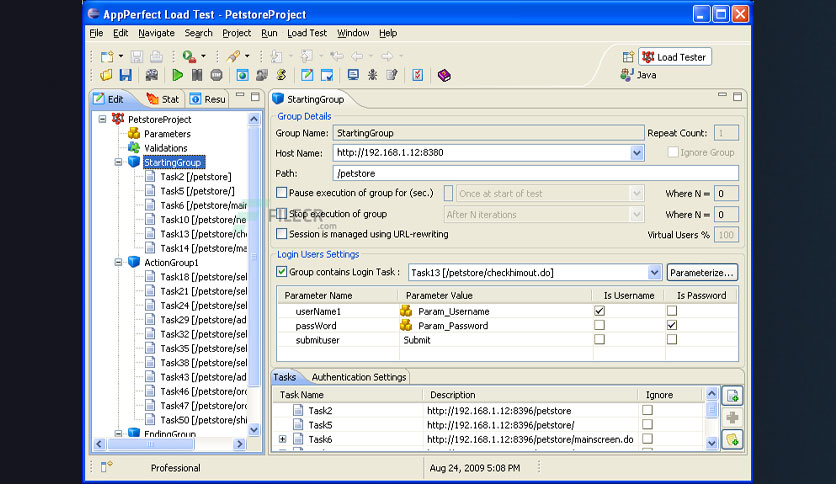Click the Group Name input field

(488, 133)
